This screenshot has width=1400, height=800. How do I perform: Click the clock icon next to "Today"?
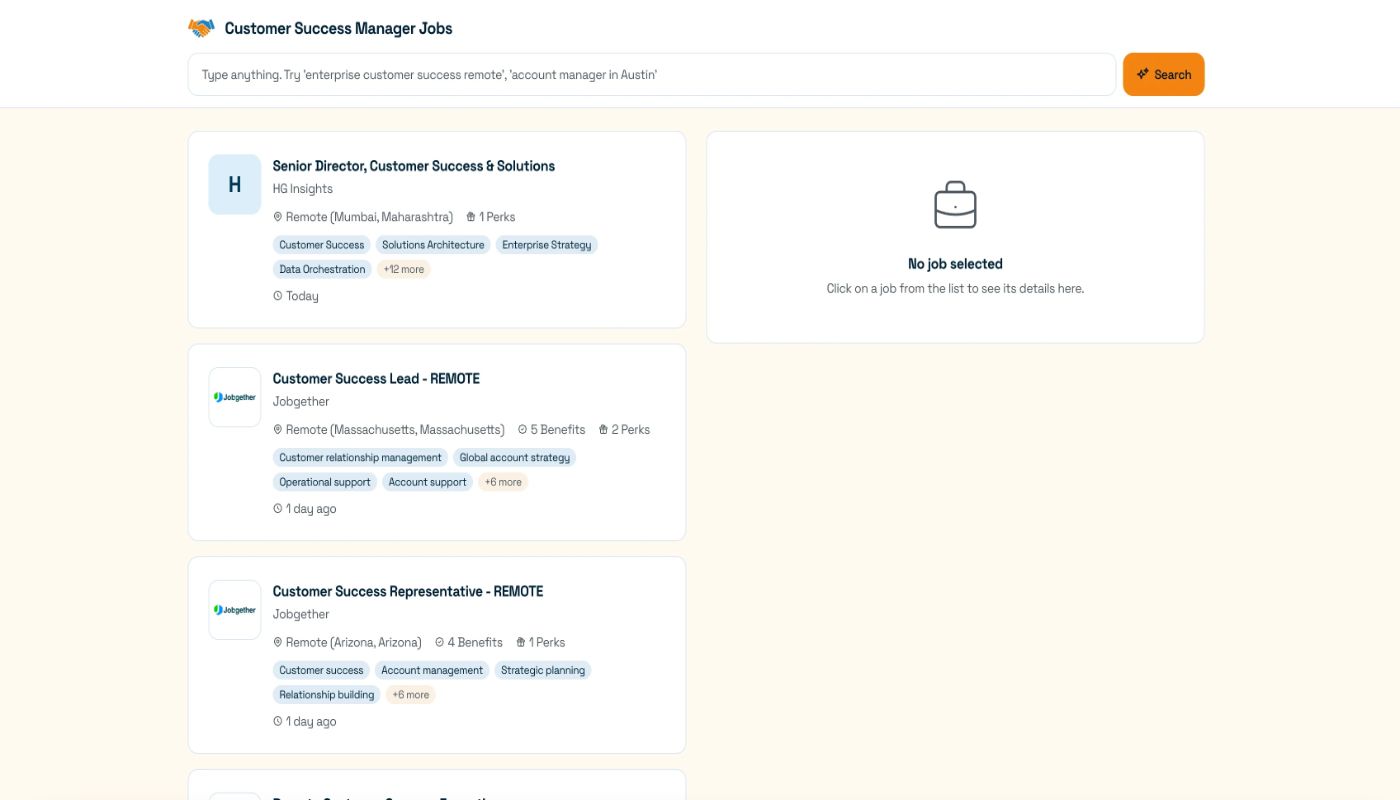tap(277, 295)
